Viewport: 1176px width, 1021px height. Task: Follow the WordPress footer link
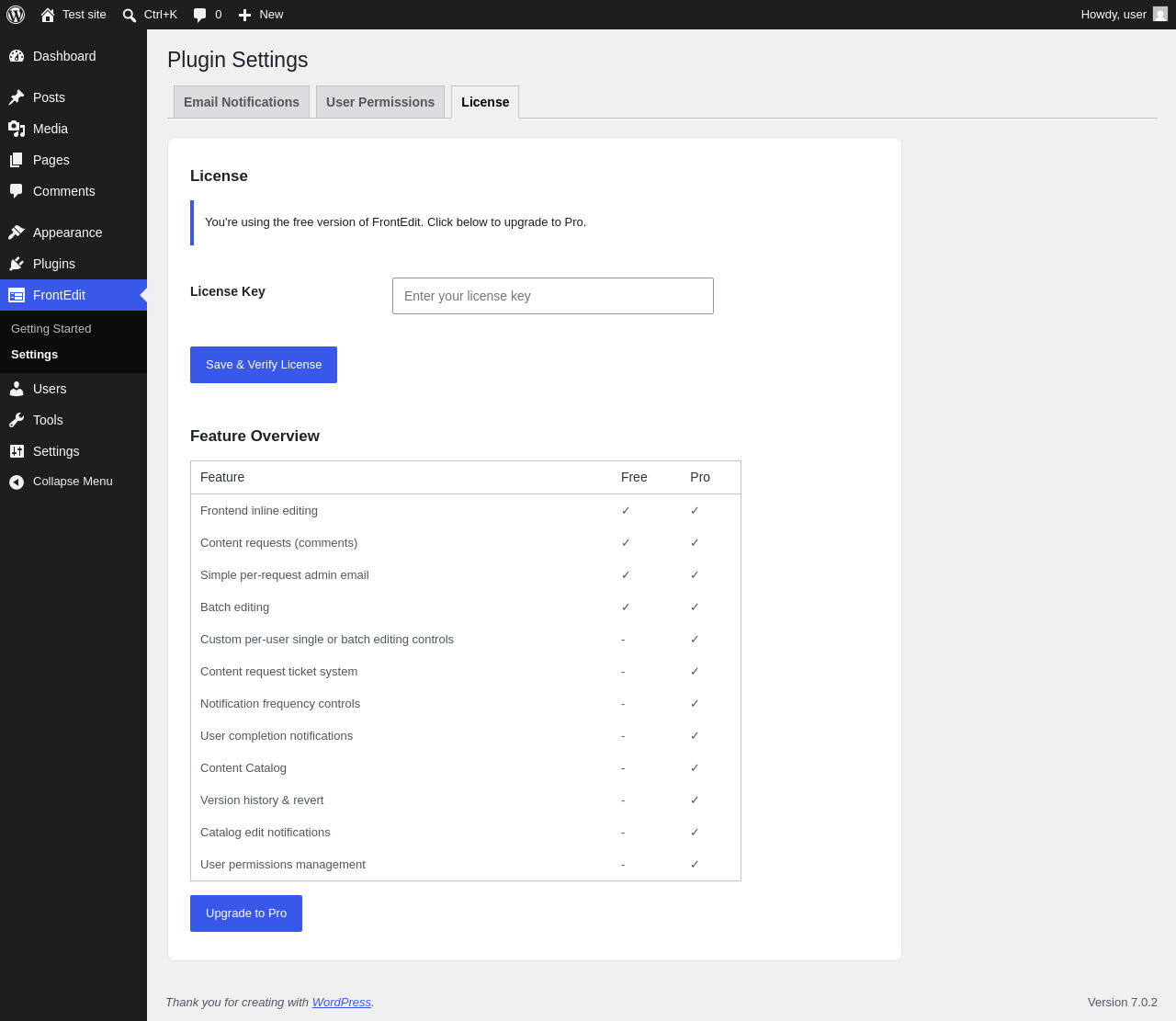pos(342,1002)
